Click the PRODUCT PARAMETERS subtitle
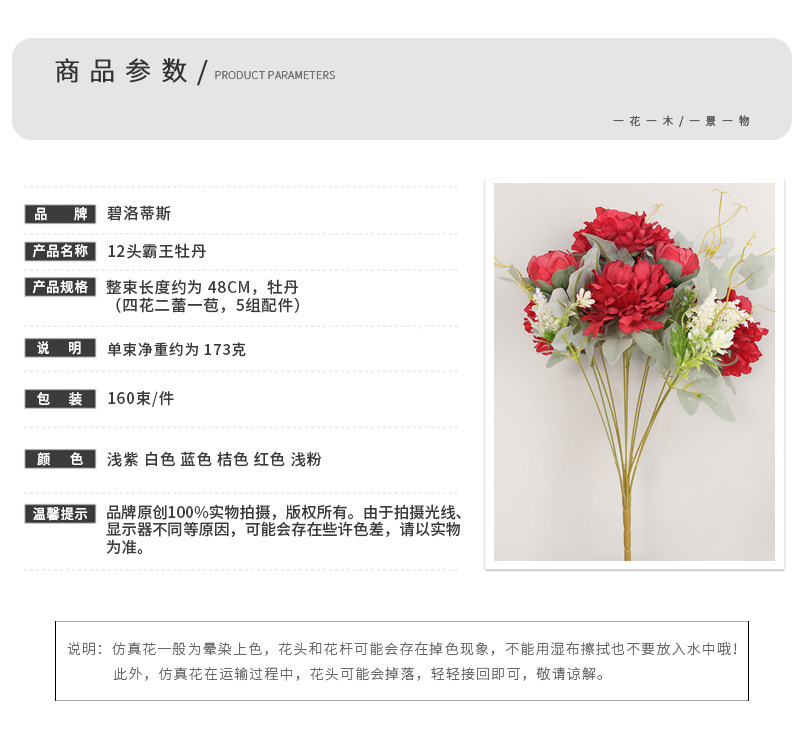This screenshot has height=729, width=800. point(274,75)
